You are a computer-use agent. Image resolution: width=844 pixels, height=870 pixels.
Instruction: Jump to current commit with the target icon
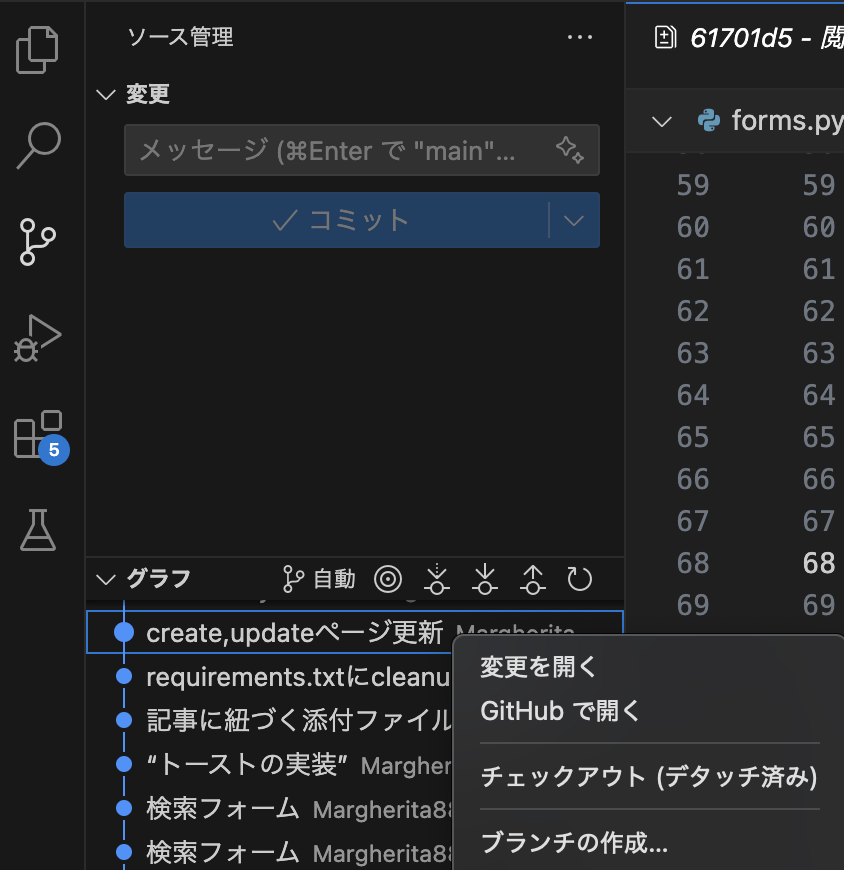point(388,579)
